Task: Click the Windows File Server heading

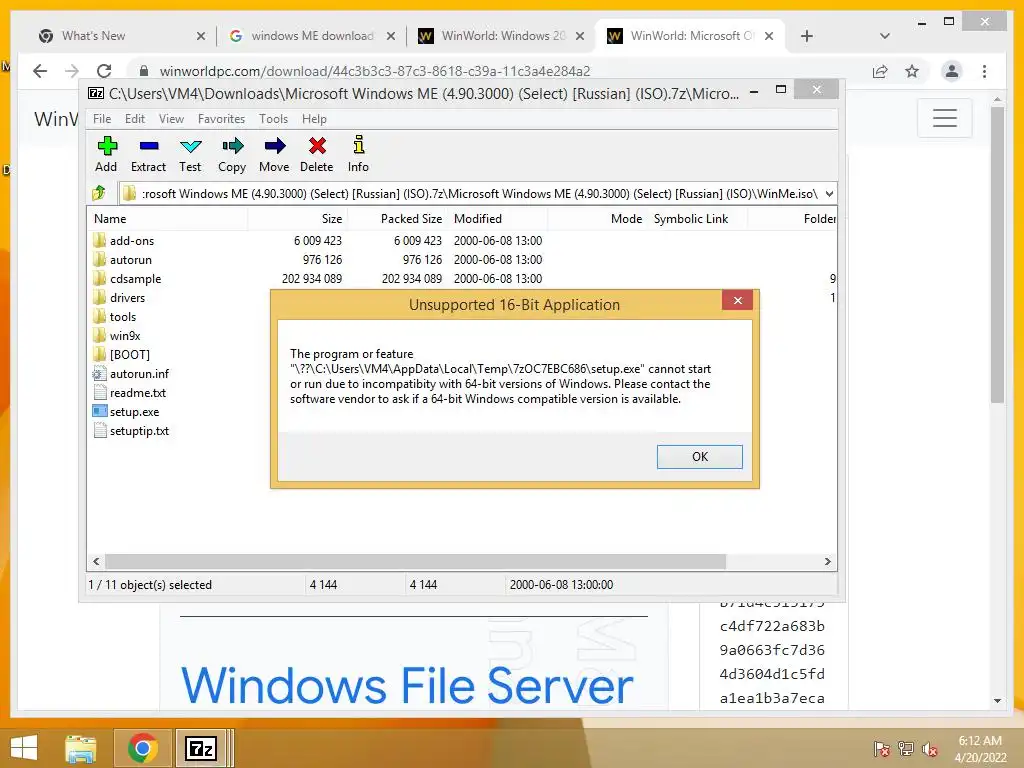Action: click(x=407, y=685)
